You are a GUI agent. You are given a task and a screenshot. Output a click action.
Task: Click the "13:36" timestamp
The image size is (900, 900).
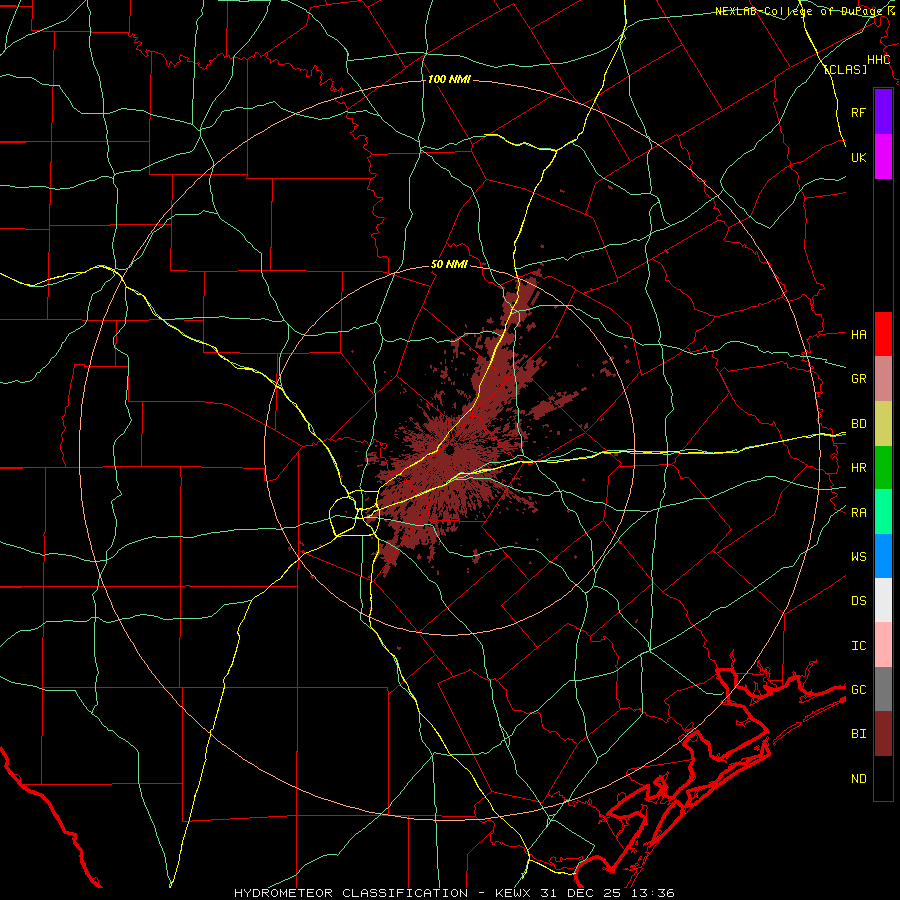coord(653,893)
